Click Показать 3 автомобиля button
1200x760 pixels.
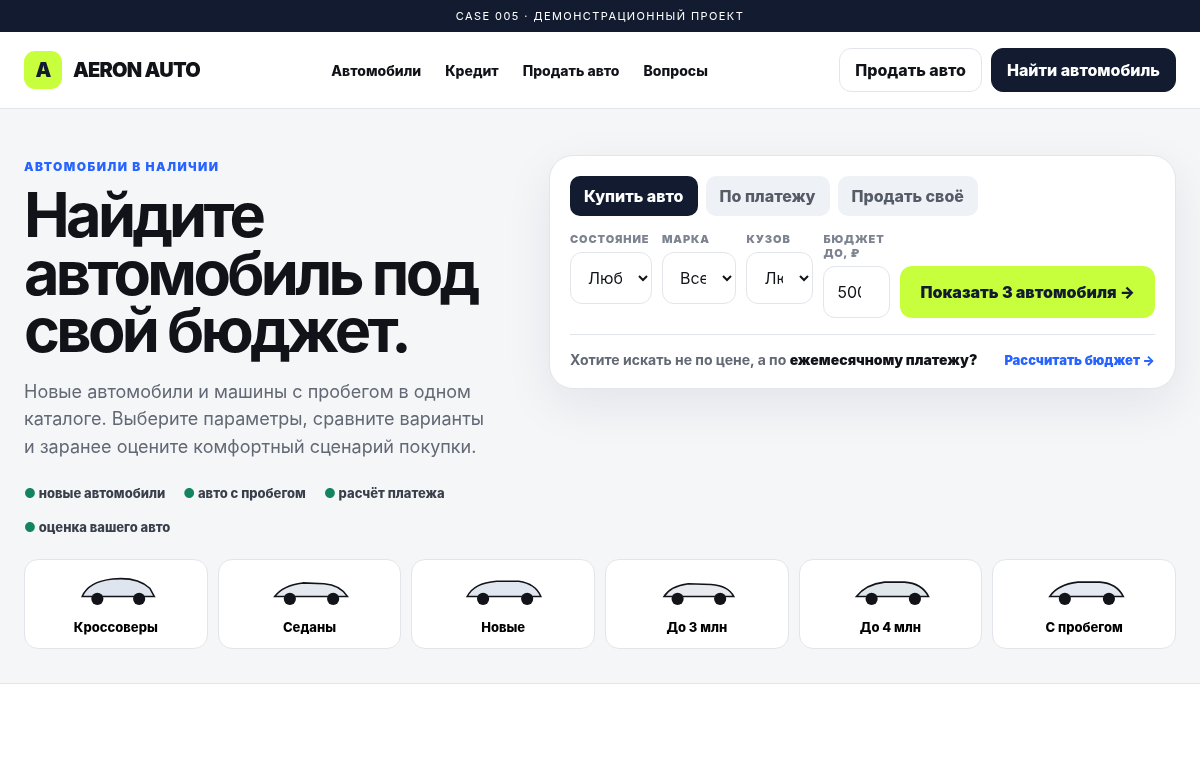1027,292
